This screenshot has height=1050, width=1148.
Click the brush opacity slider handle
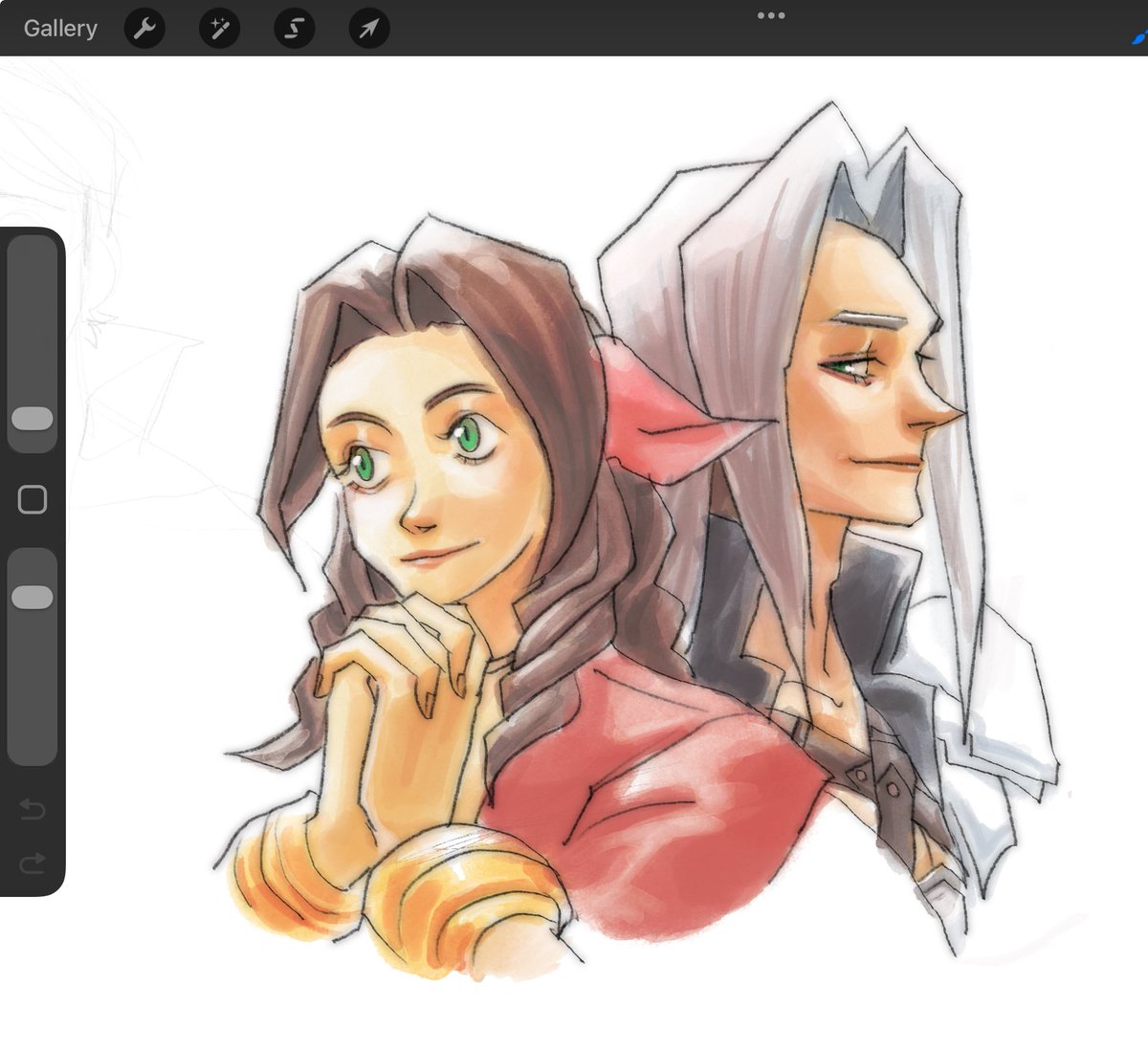(x=33, y=597)
